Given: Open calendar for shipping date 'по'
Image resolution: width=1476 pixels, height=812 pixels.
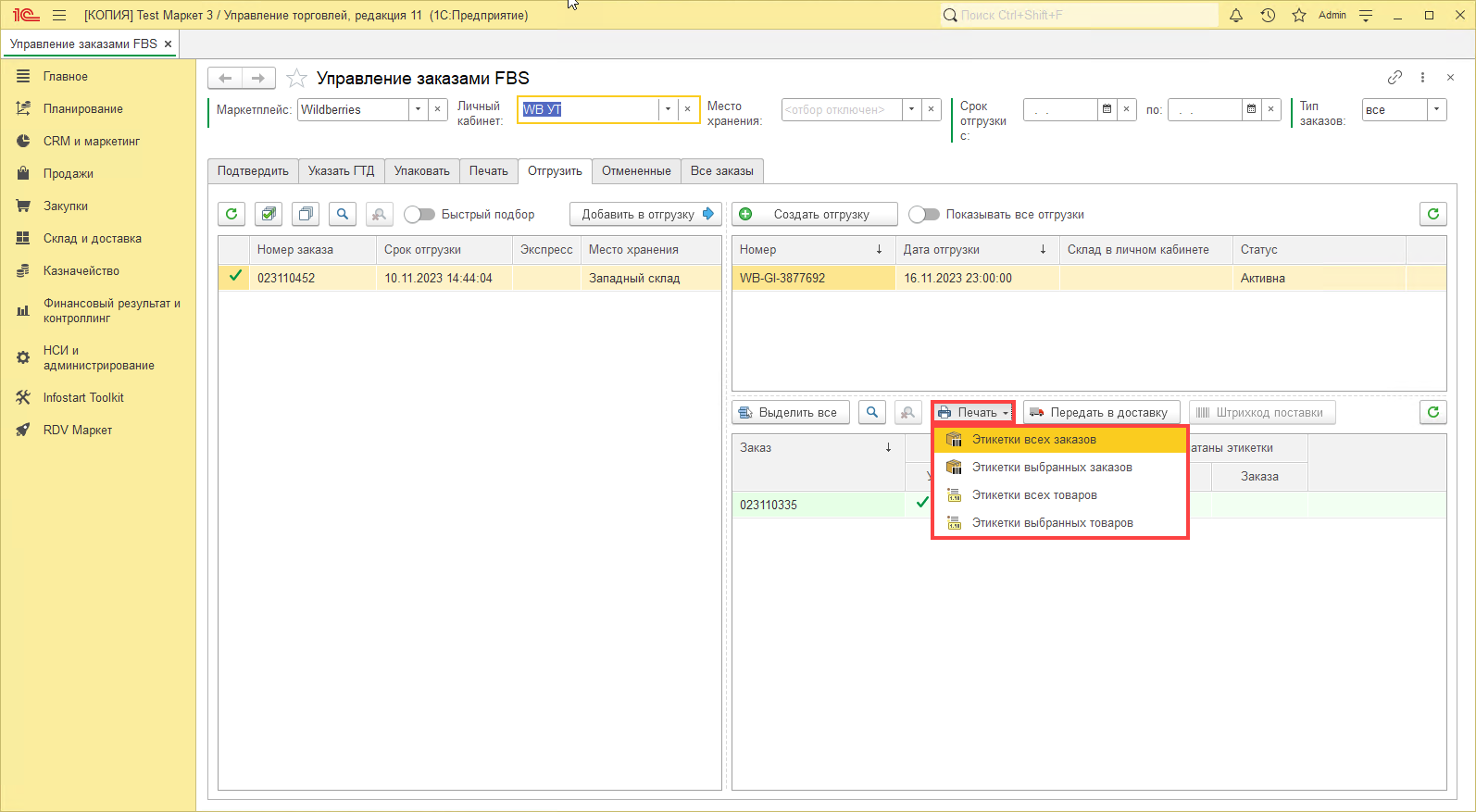Looking at the screenshot, I should 1251,109.
